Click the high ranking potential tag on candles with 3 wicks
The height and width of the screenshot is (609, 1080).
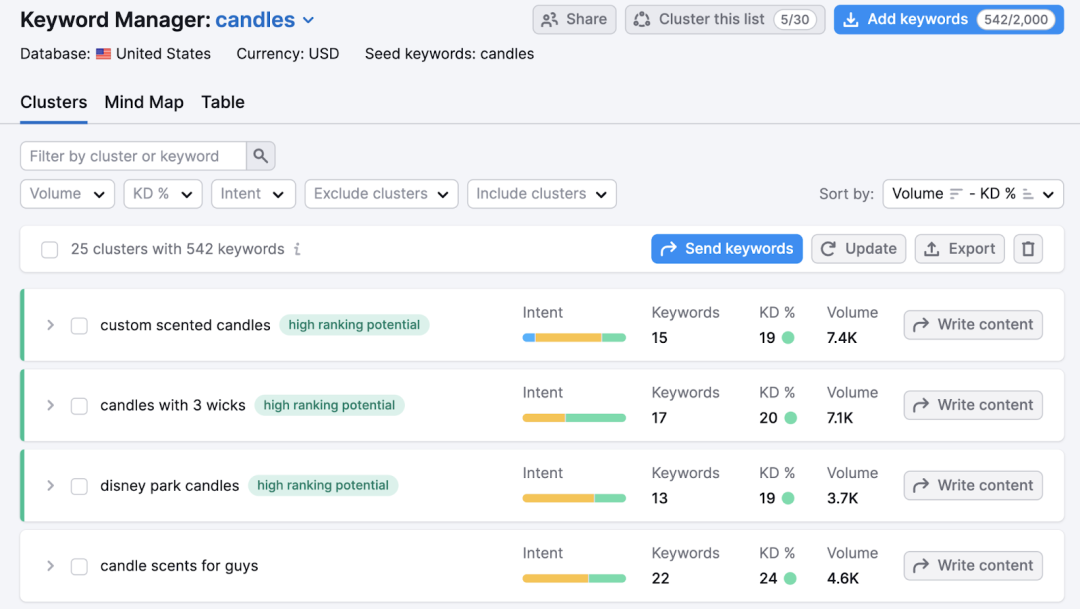click(x=329, y=405)
